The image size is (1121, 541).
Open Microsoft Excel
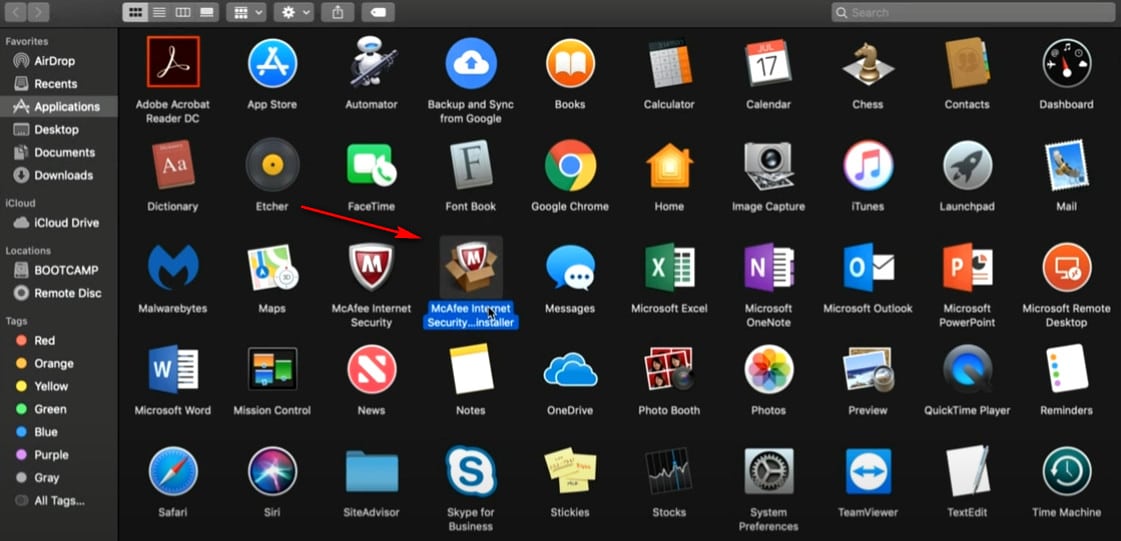[669, 268]
